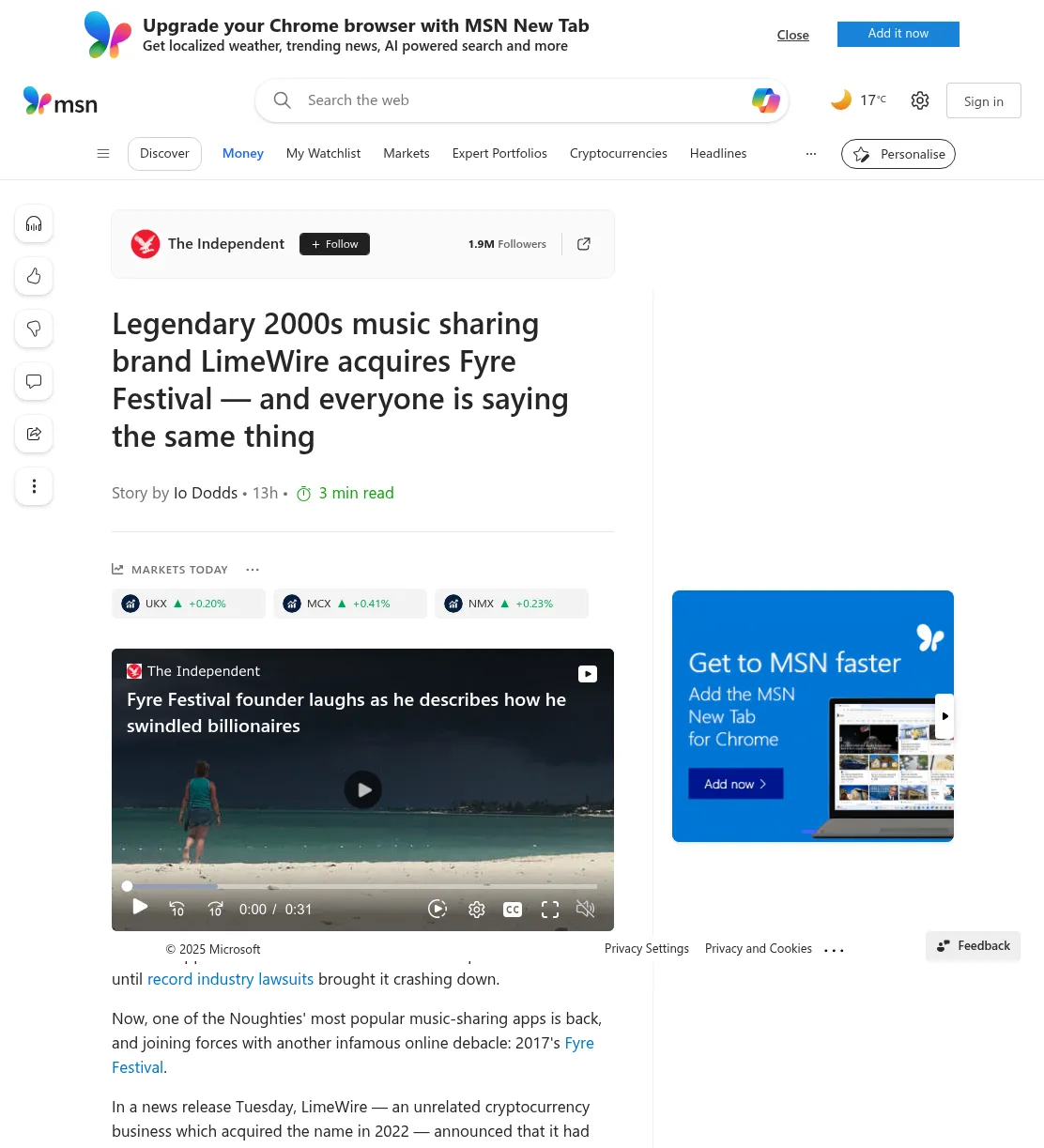Click Sign in button
This screenshot has height=1148, width=1044.
click(983, 101)
